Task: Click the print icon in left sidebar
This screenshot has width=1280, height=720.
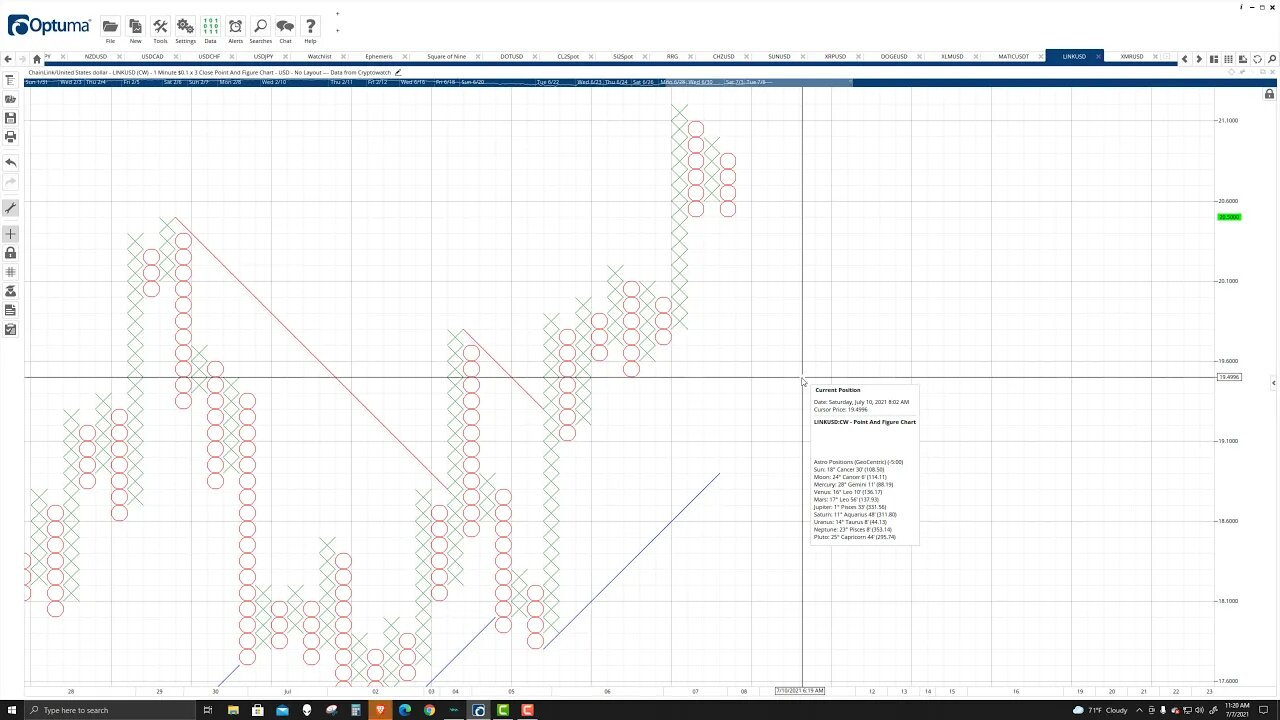Action: (x=10, y=136)
